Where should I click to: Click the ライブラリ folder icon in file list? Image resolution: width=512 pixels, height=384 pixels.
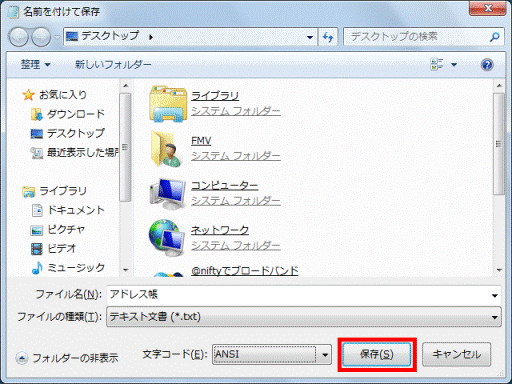(x=168, y=103)
